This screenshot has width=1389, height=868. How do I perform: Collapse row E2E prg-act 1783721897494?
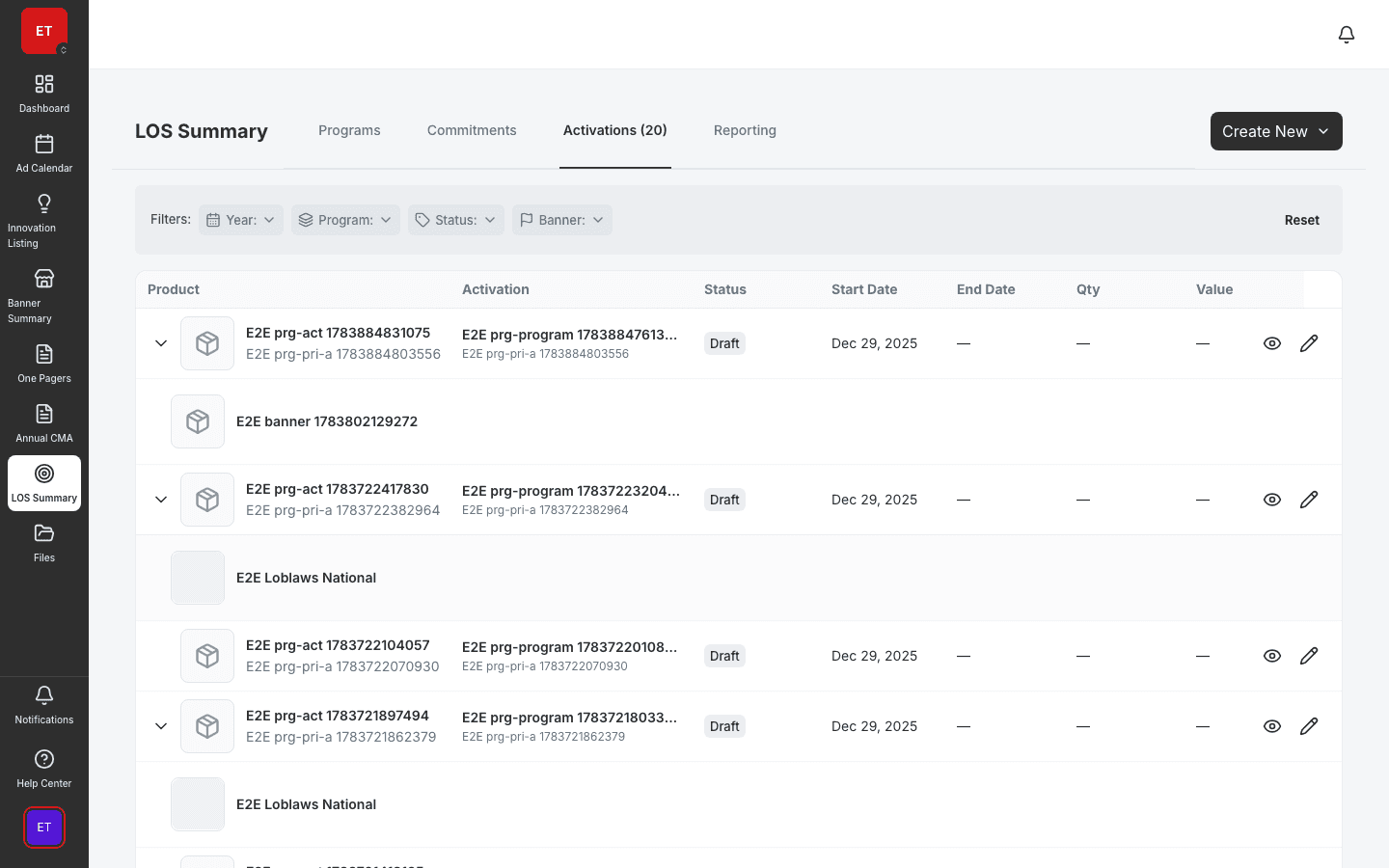point(161,726)
